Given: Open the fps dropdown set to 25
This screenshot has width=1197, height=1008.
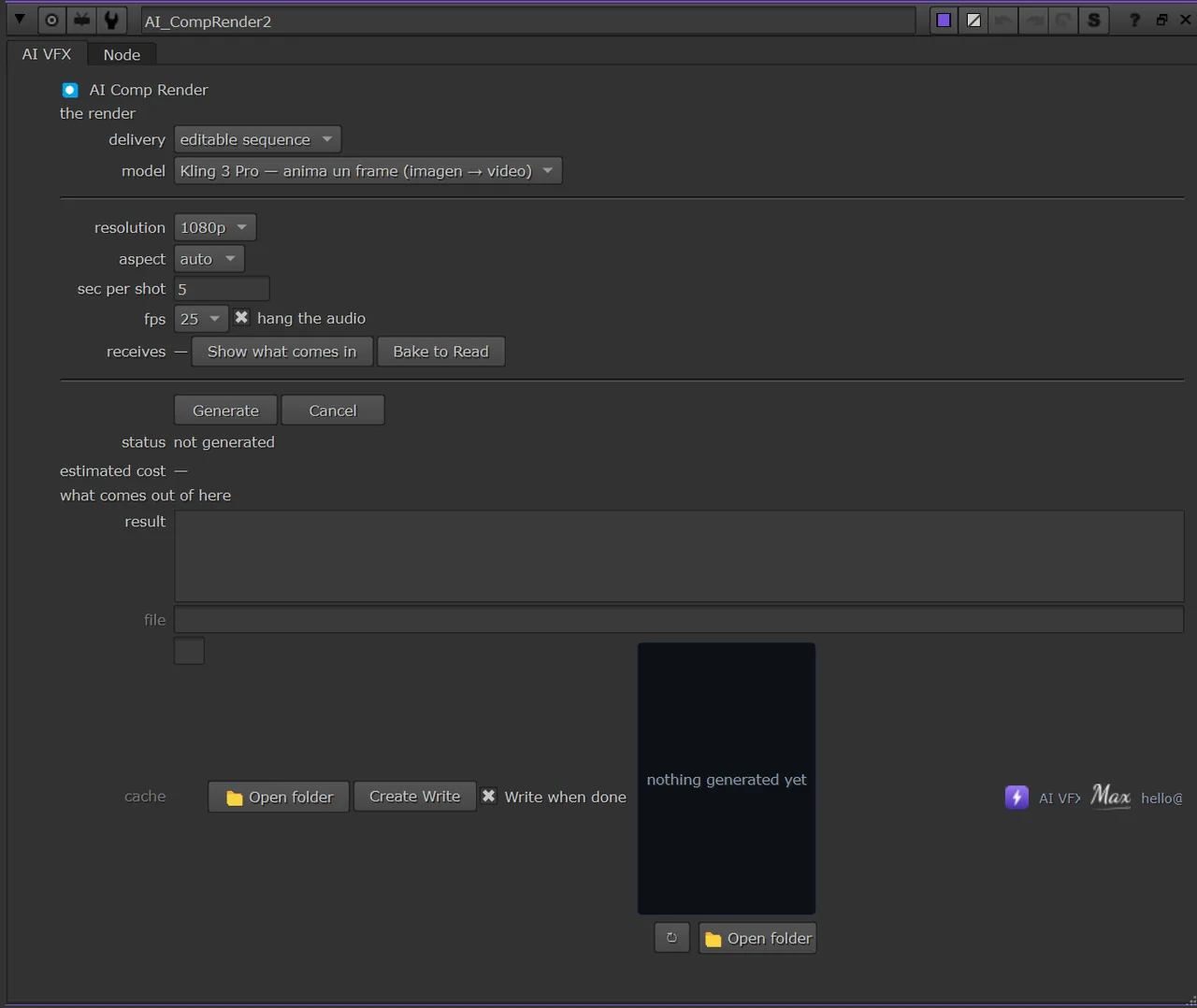Looking at the screenshot, I should [201, 319].
